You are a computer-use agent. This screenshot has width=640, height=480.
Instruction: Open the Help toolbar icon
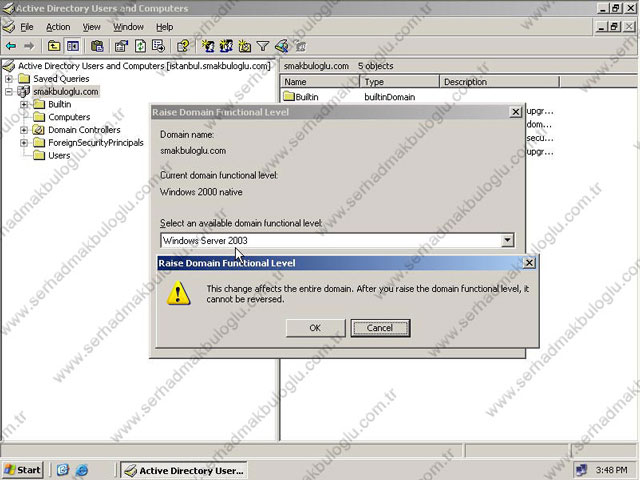pos(183,46)
